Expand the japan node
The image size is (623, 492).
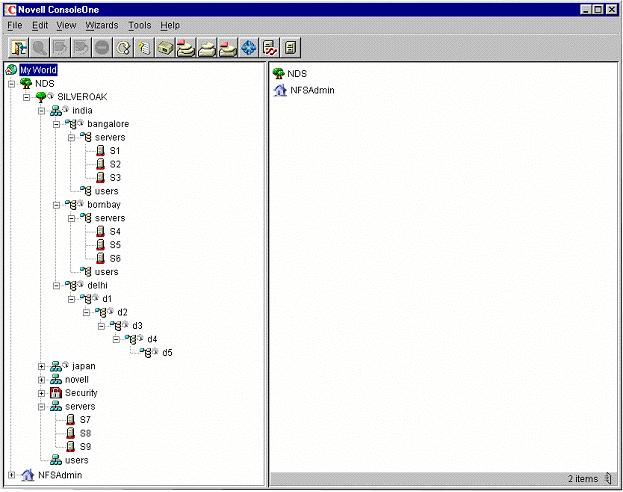click(x=41, y=366)
